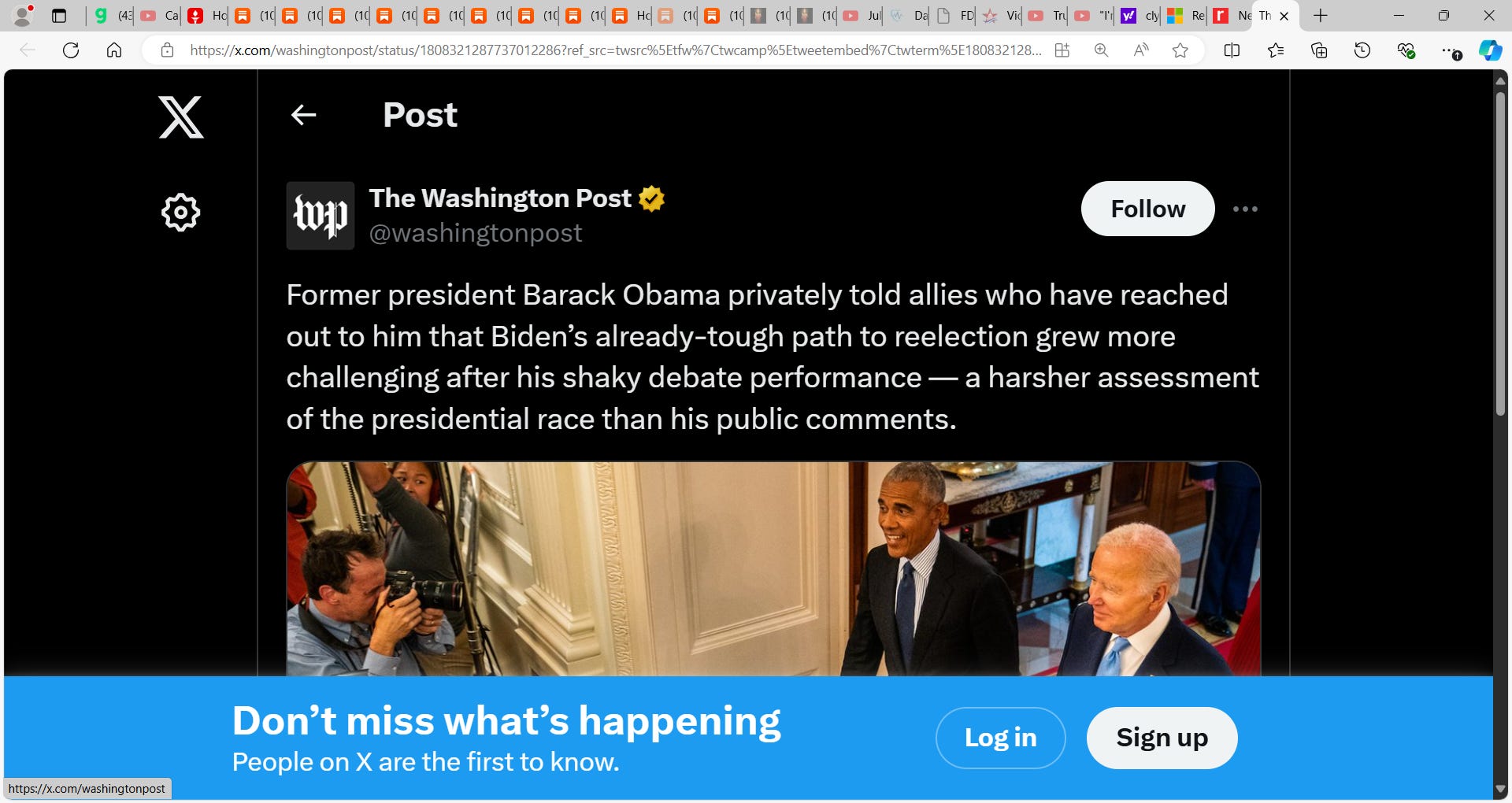The image size is (1512, 803).
Task: Open browser history clock icon
Action: point(1362,50)
